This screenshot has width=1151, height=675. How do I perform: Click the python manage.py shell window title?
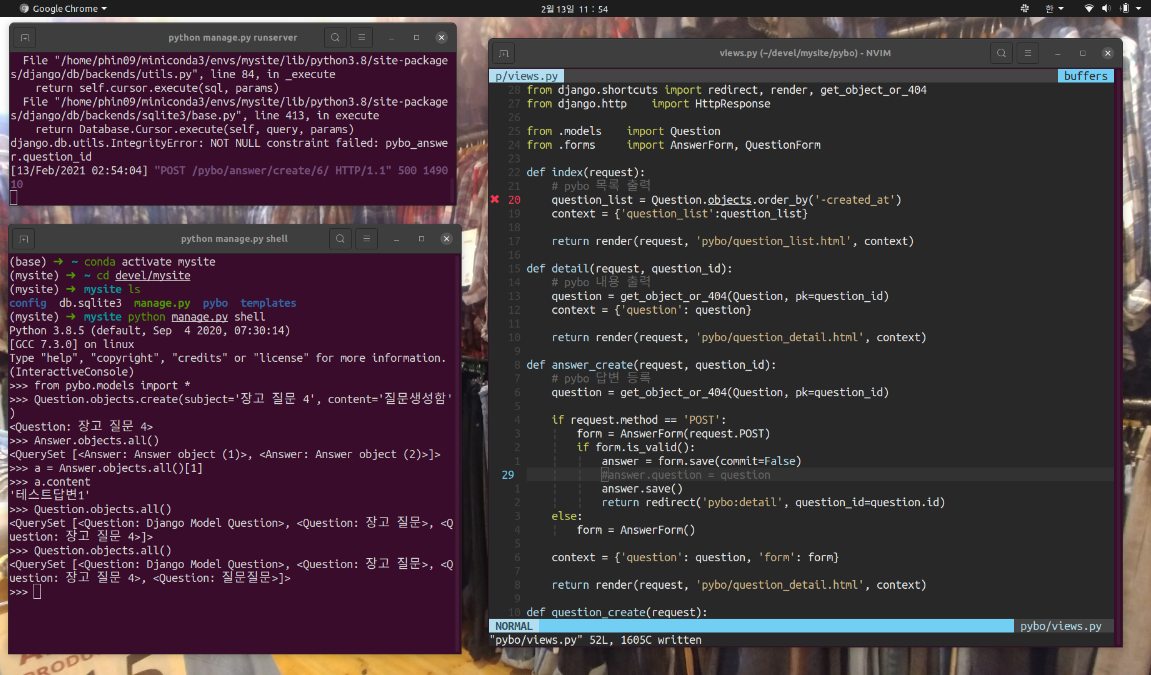(x=234, y=238)
